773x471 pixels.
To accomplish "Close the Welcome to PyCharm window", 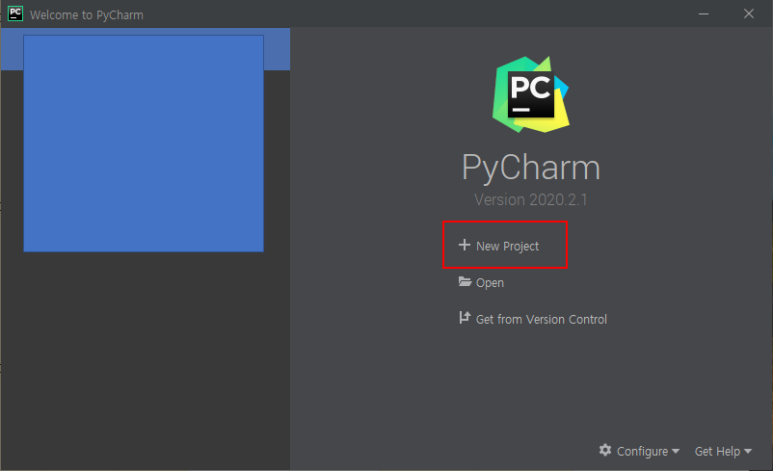I will coord(748,14).
